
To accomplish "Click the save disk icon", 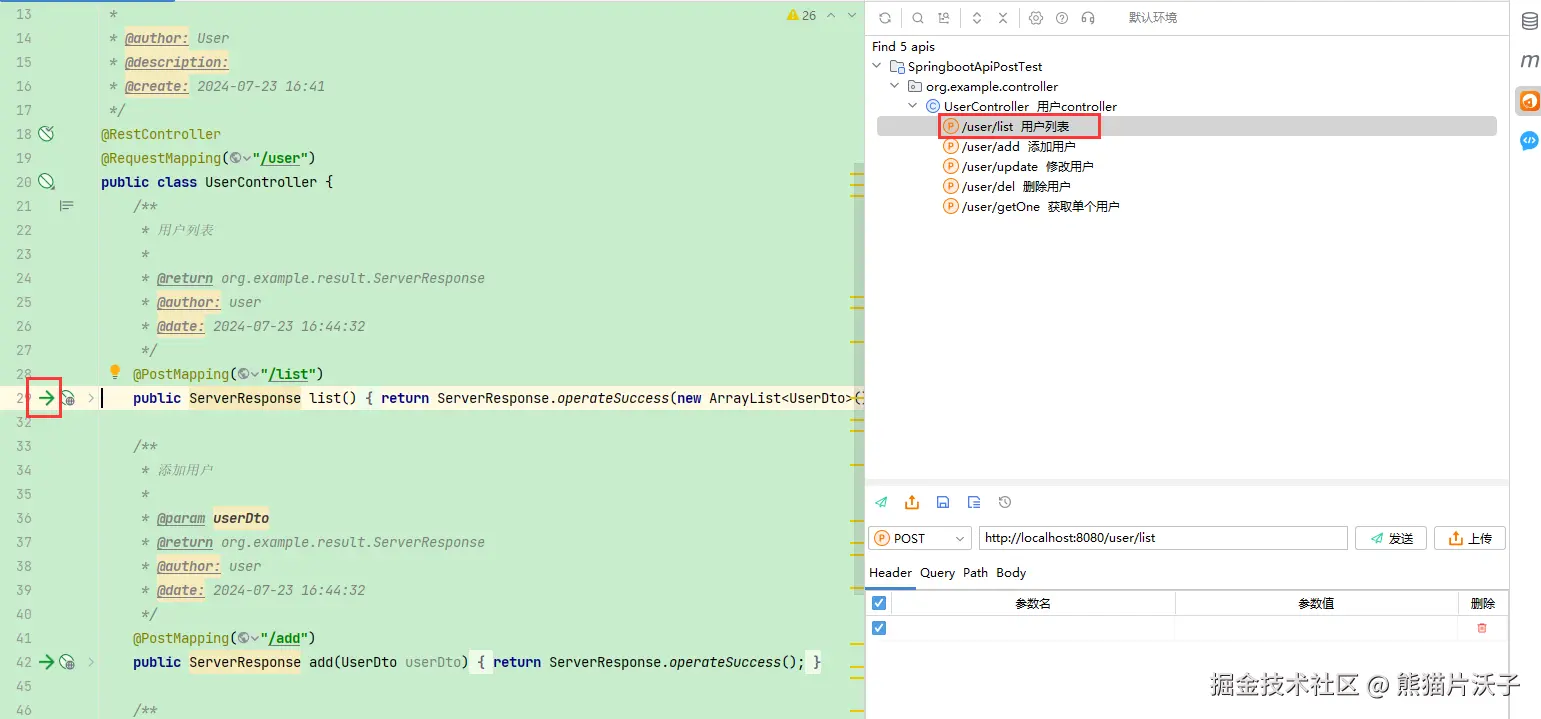I will tap(943, 502).
